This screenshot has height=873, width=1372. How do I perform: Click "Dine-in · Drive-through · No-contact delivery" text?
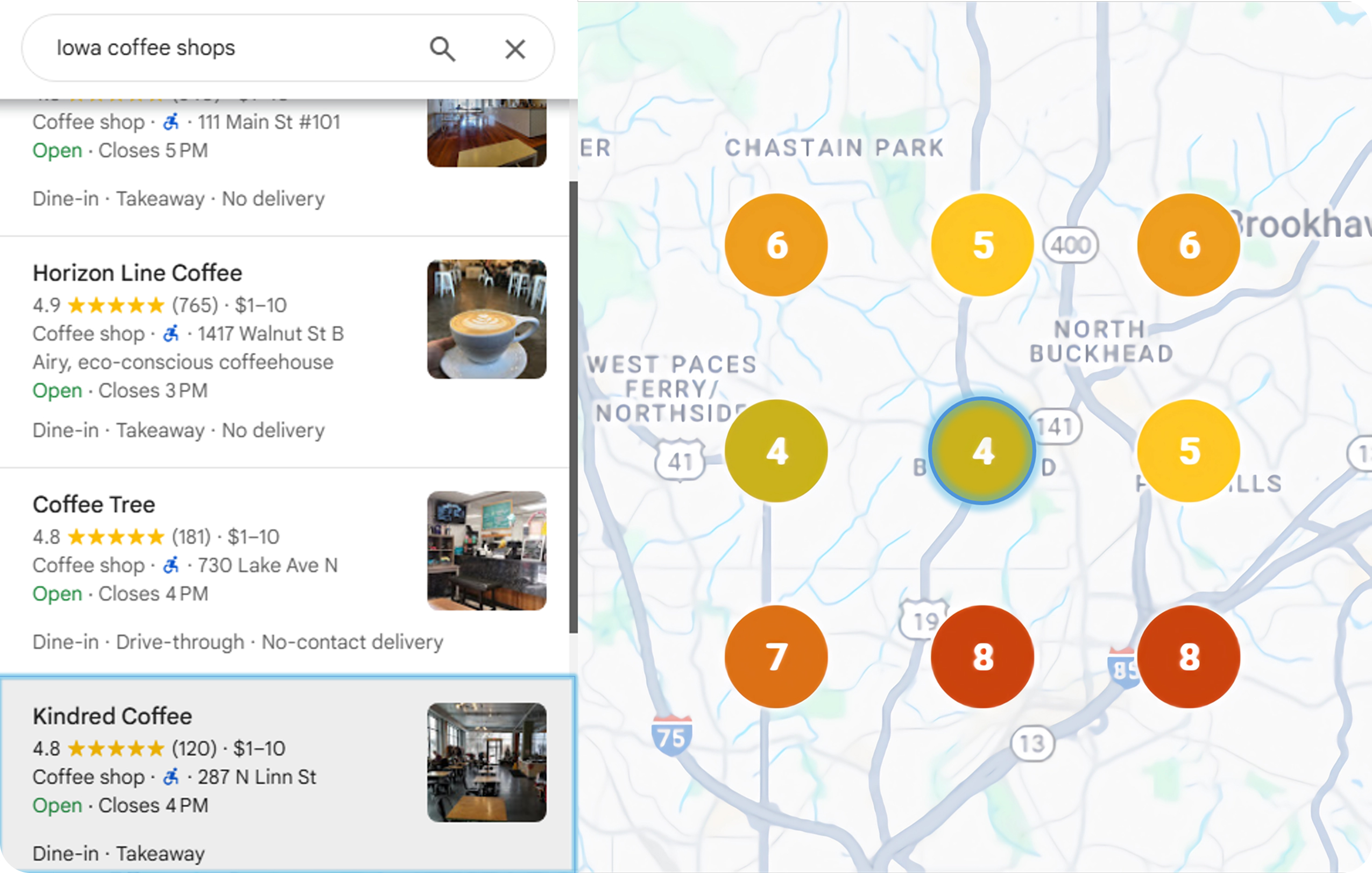pos(238,642)
